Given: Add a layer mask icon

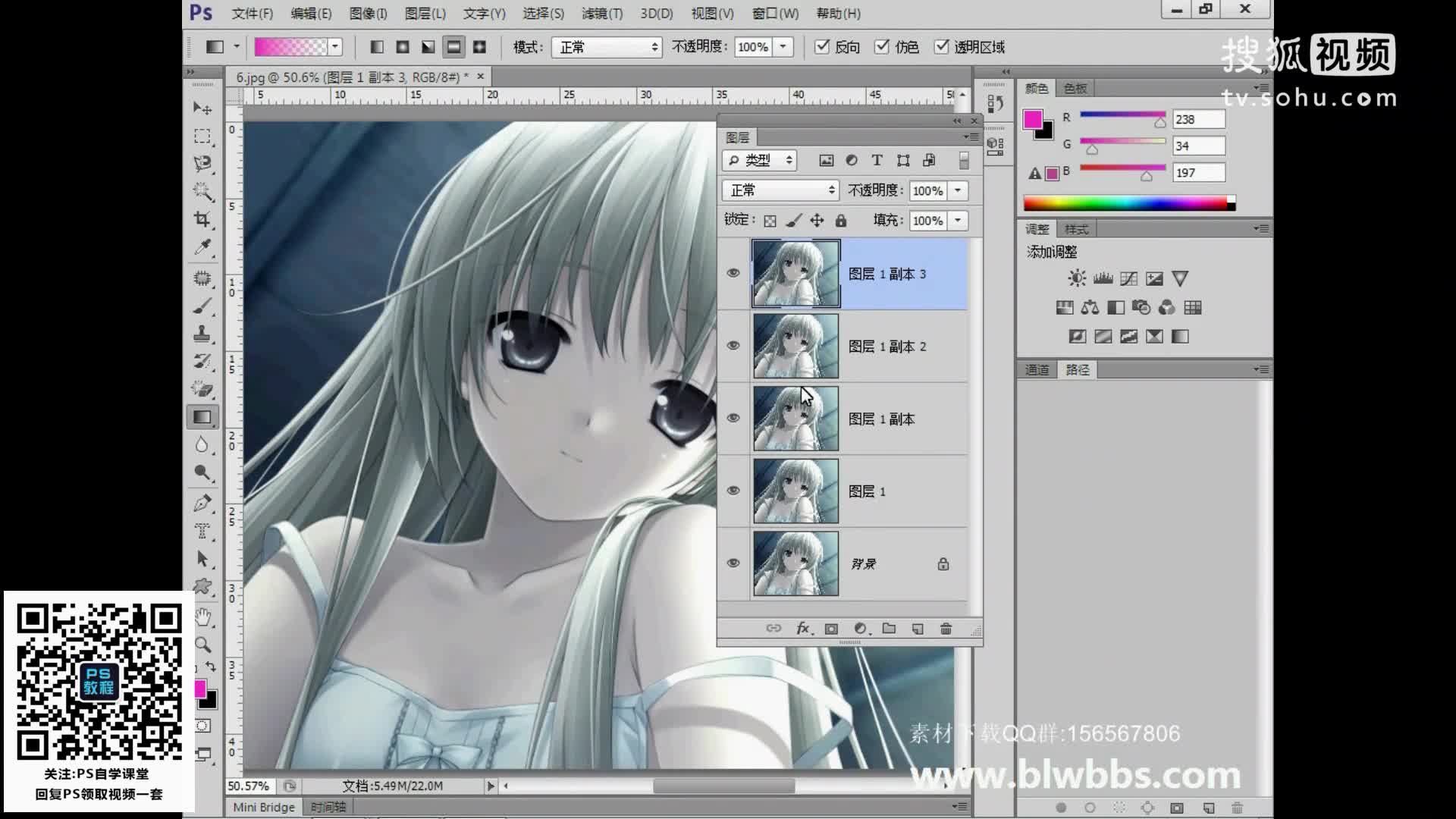Looking at the screenshot, I should pos(831,629).
